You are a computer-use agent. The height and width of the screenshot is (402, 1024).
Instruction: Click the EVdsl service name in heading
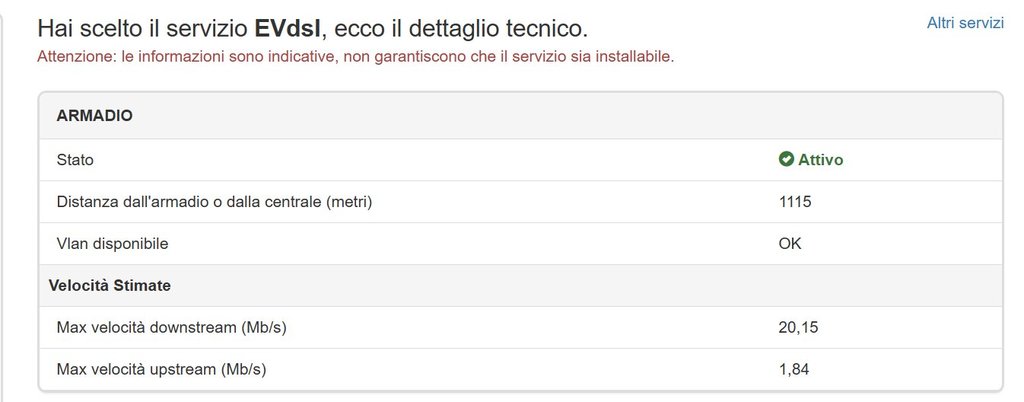[x=289, y=28]
